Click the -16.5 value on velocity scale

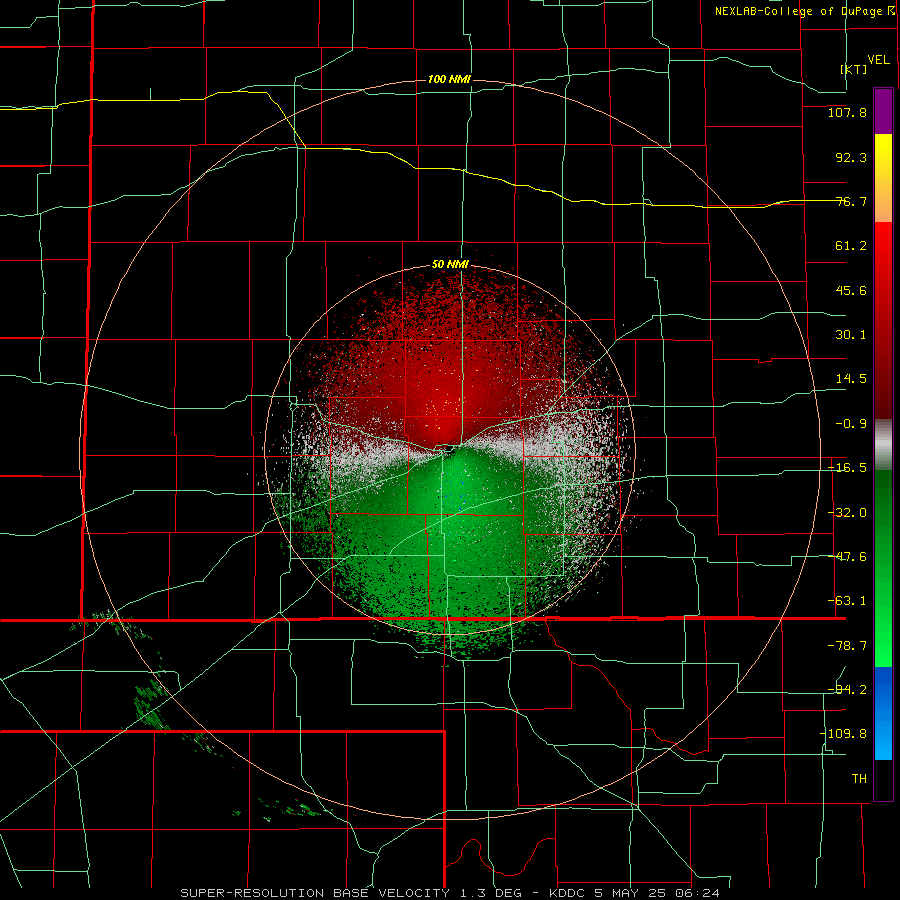[847, 468]
